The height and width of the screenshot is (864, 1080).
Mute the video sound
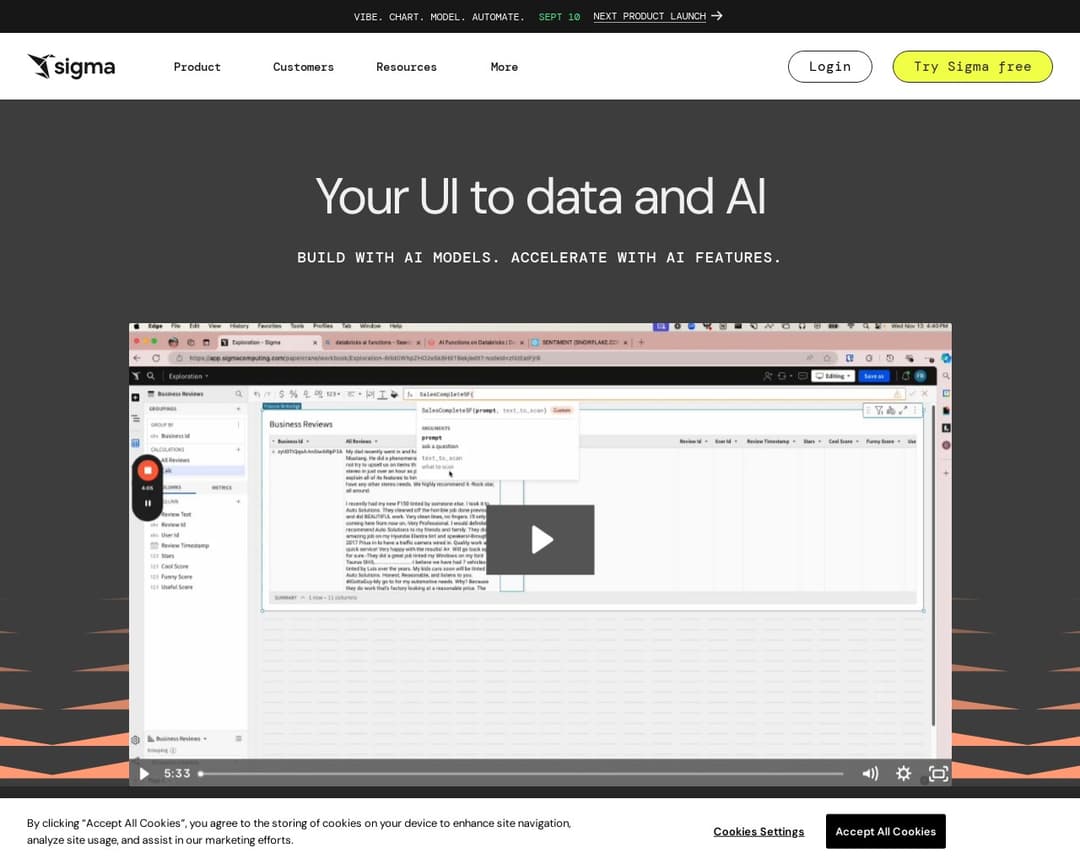tap(870, 773)
